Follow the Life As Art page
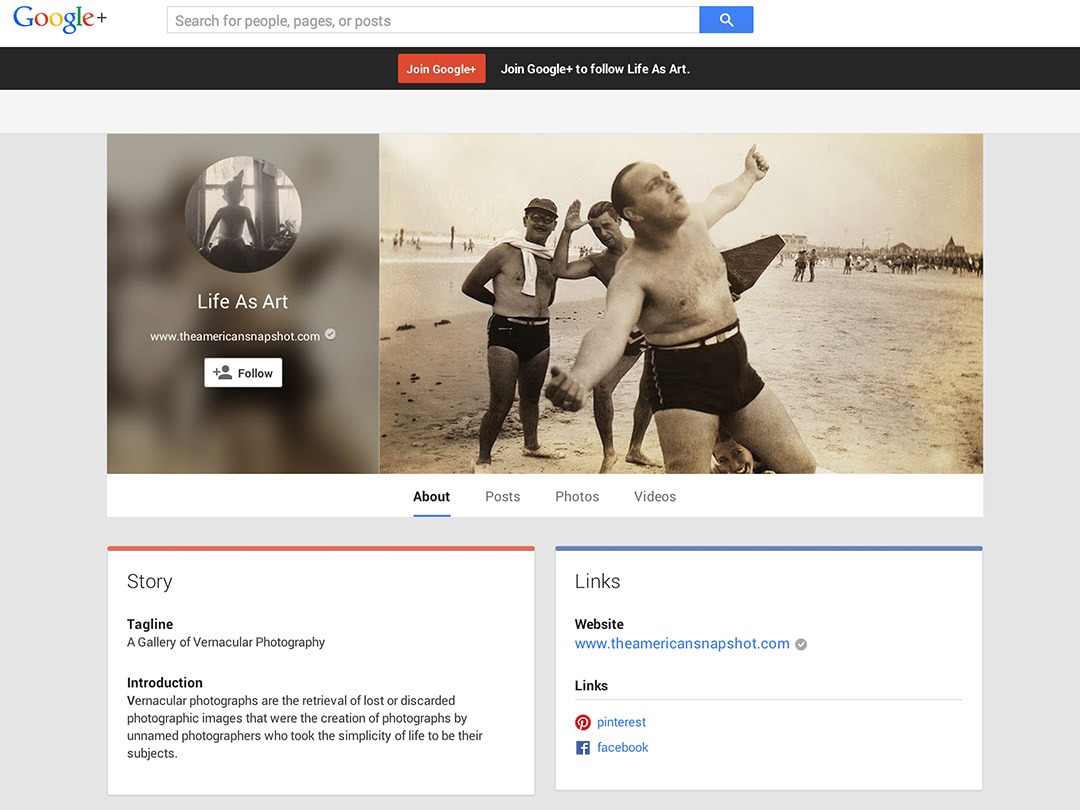This screenshot has width=1080, height=810. click(243, 373)
